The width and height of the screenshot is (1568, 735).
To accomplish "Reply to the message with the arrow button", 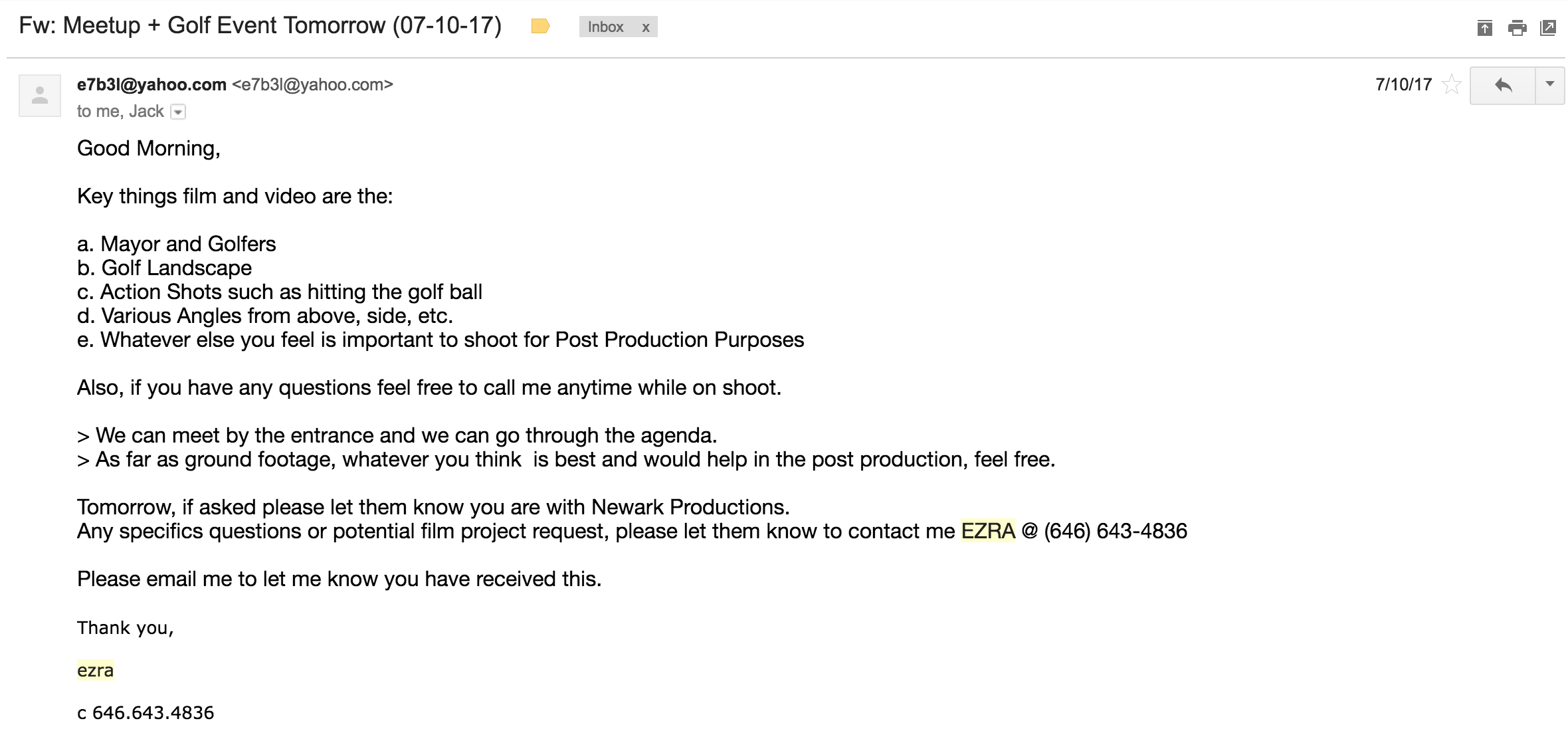I will pyautogui.click(x=1503, y=85).
